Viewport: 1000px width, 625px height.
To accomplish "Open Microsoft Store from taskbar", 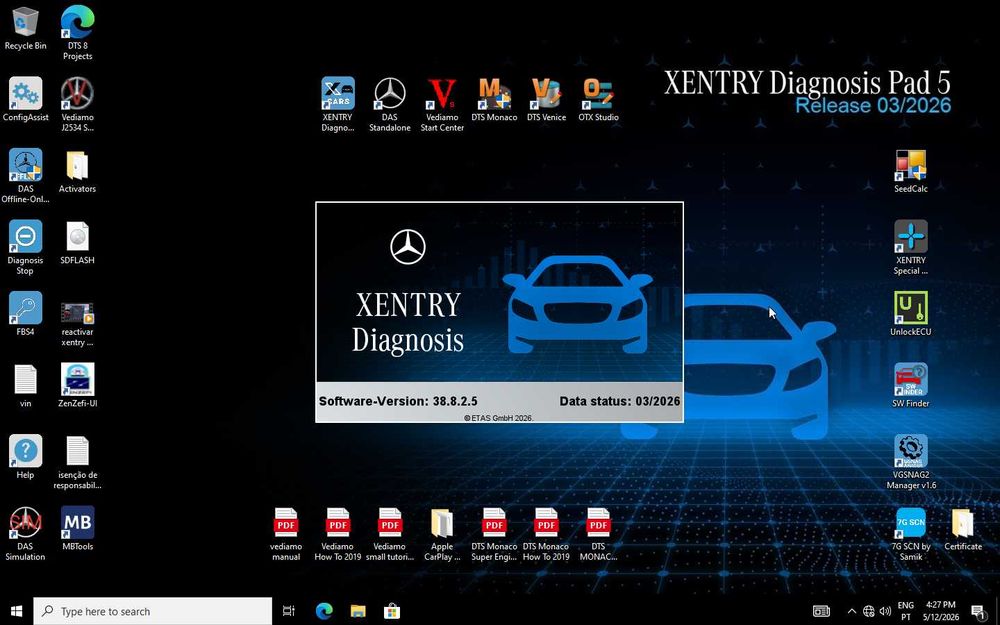I will pyautogui.click(x=392, y=611).
